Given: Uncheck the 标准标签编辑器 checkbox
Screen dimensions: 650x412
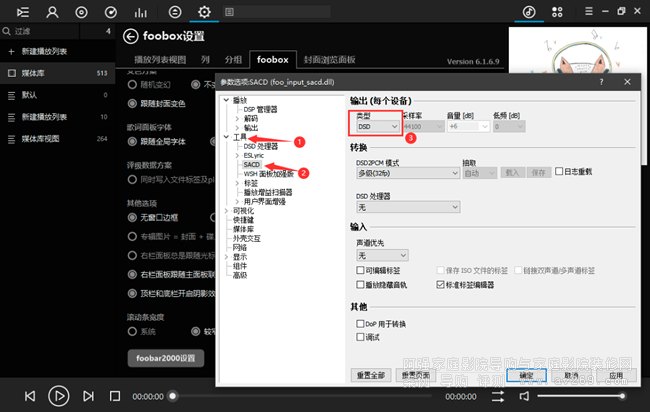Looking at the screenshot, I should (x=442, y=284).
